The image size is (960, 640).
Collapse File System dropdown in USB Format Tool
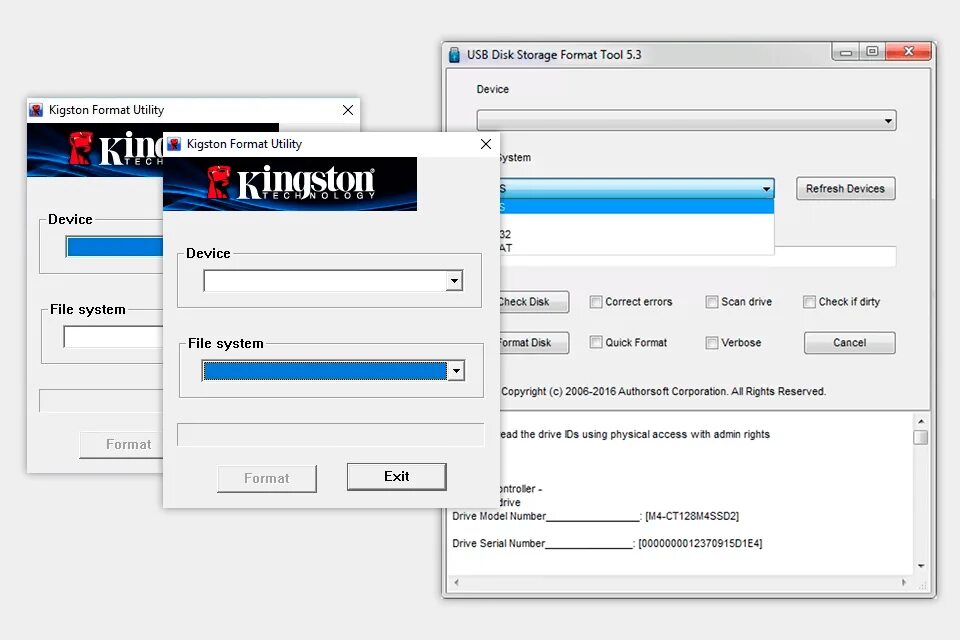766,189
